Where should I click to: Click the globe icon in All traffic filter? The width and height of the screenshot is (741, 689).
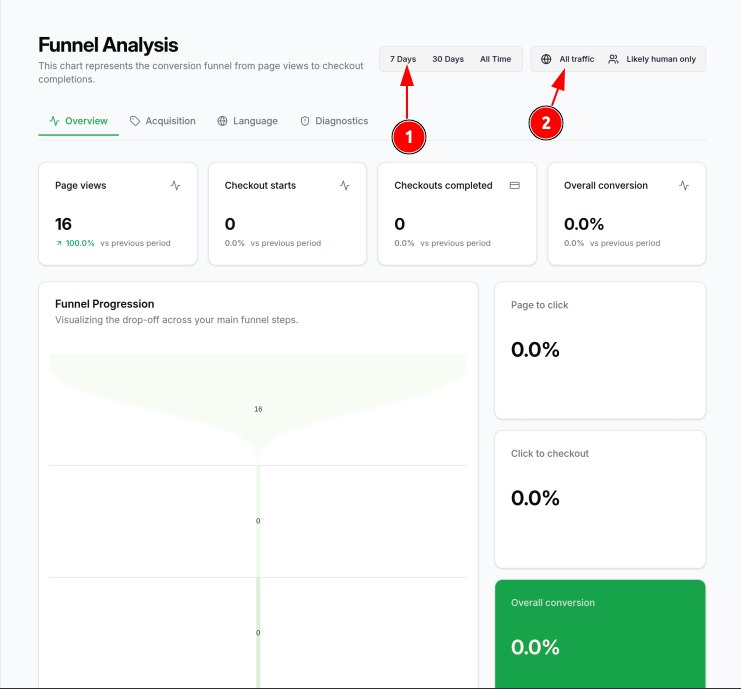coord(546,59)
